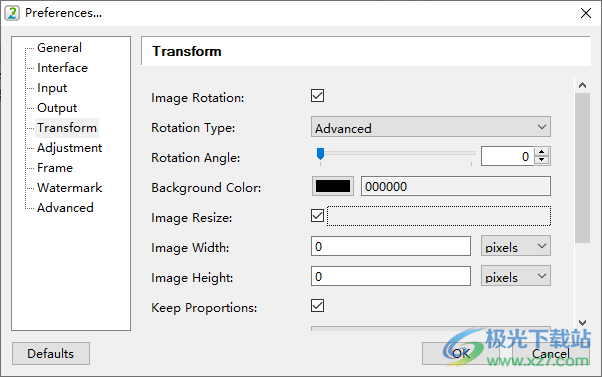Click the Image Width input field

click(x=391, y=246)
